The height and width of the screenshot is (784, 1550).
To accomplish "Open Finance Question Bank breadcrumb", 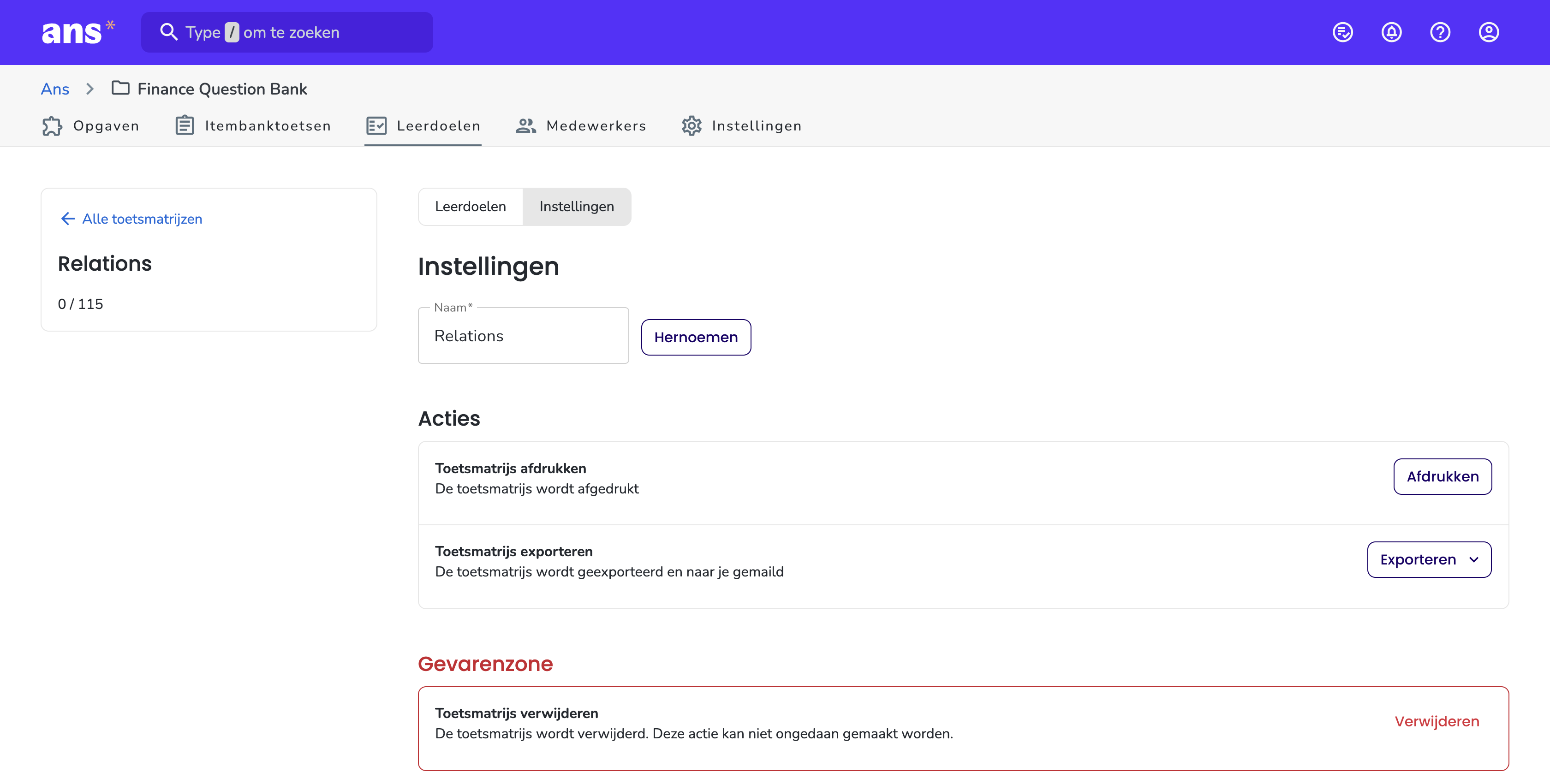I will point(222,89).
